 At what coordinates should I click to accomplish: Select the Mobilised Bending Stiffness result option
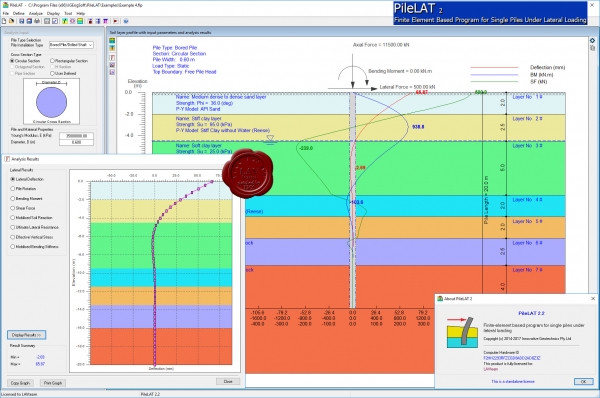pyautogui.click(x=13, y=247)
